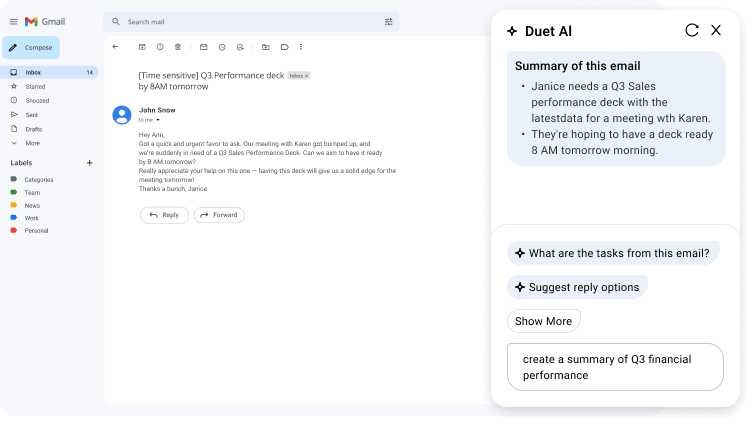Go back to the inbox list arrow

coord(115,47)
